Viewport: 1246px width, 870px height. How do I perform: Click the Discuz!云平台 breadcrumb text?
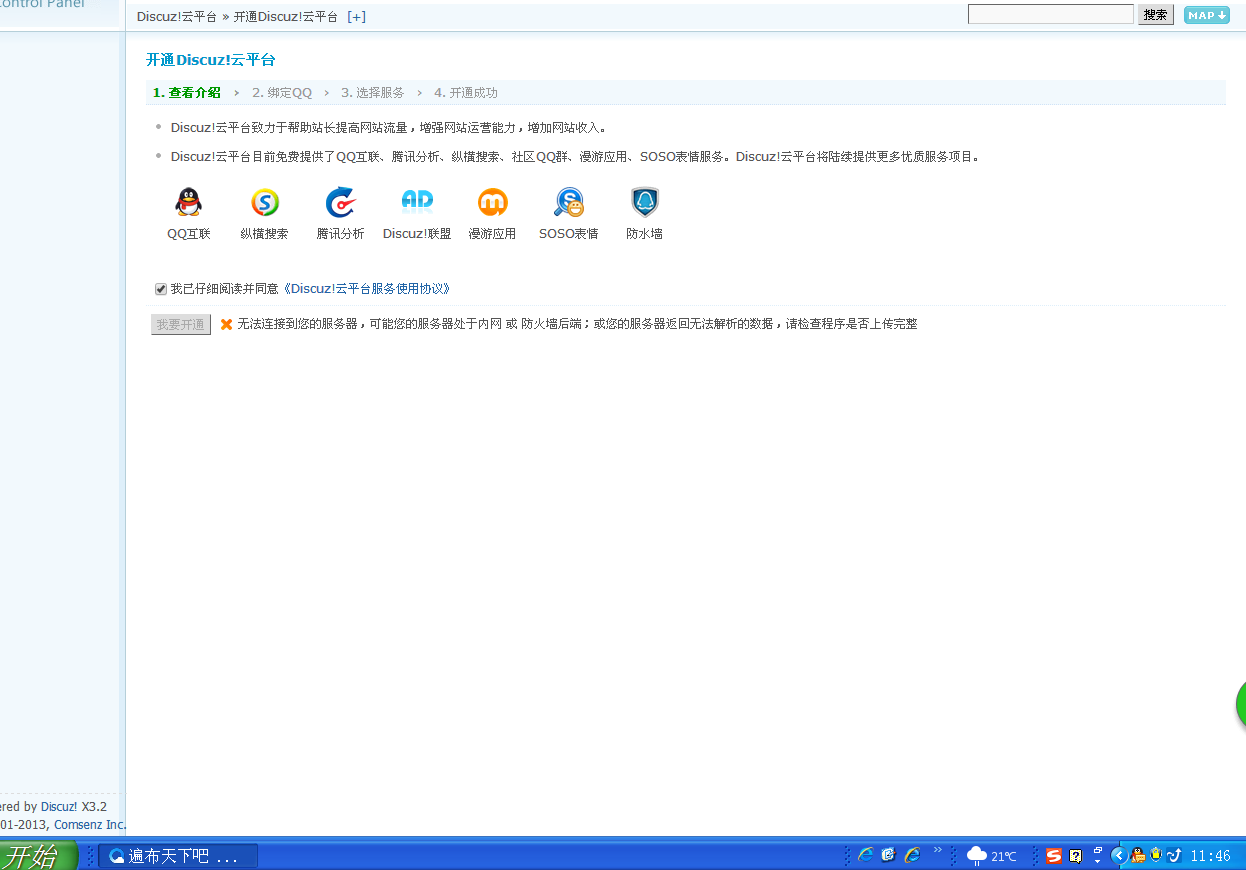click(x=177, y=17)
